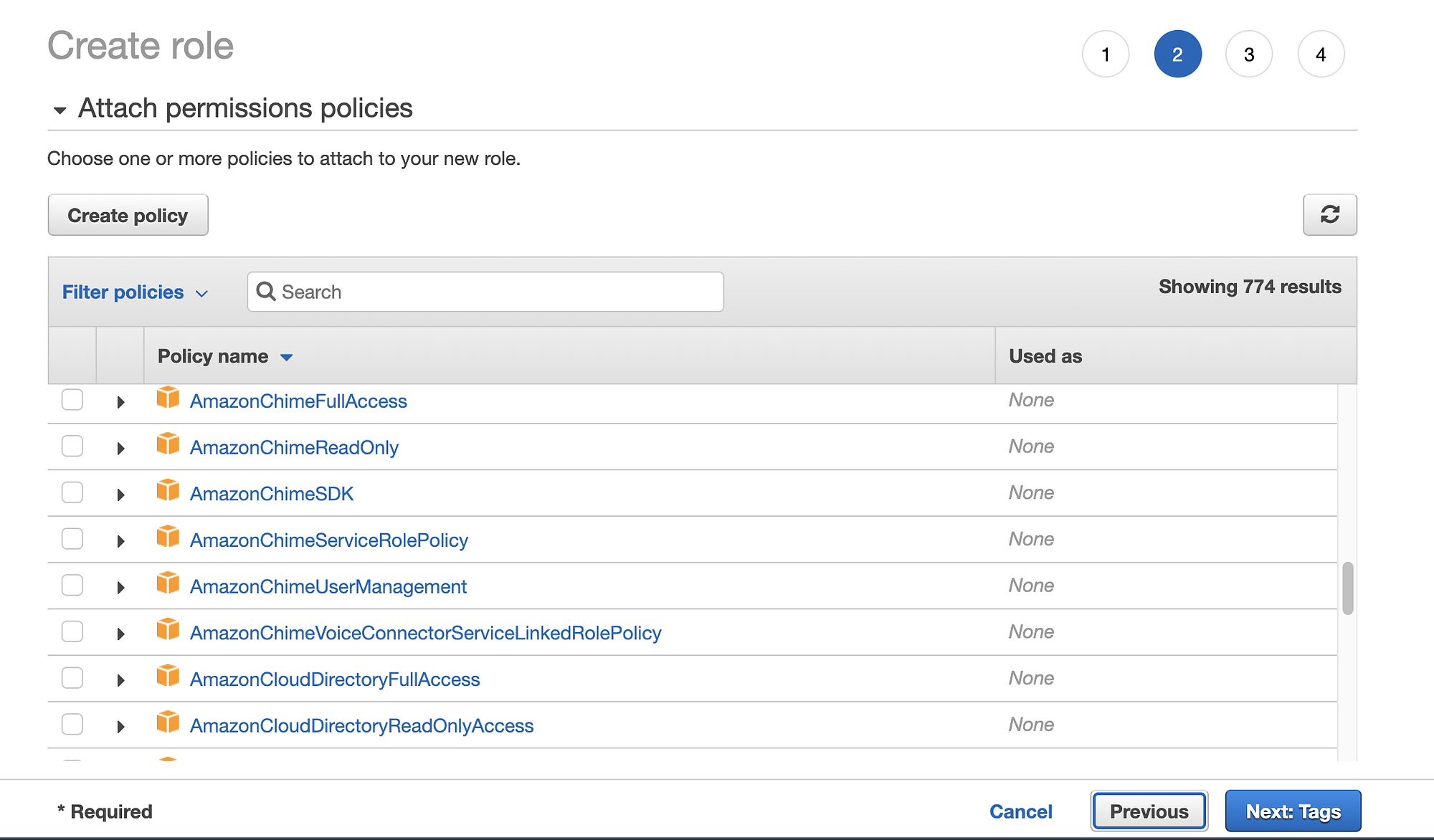Click the refresh policies icon button

[x=1329, y=214]
